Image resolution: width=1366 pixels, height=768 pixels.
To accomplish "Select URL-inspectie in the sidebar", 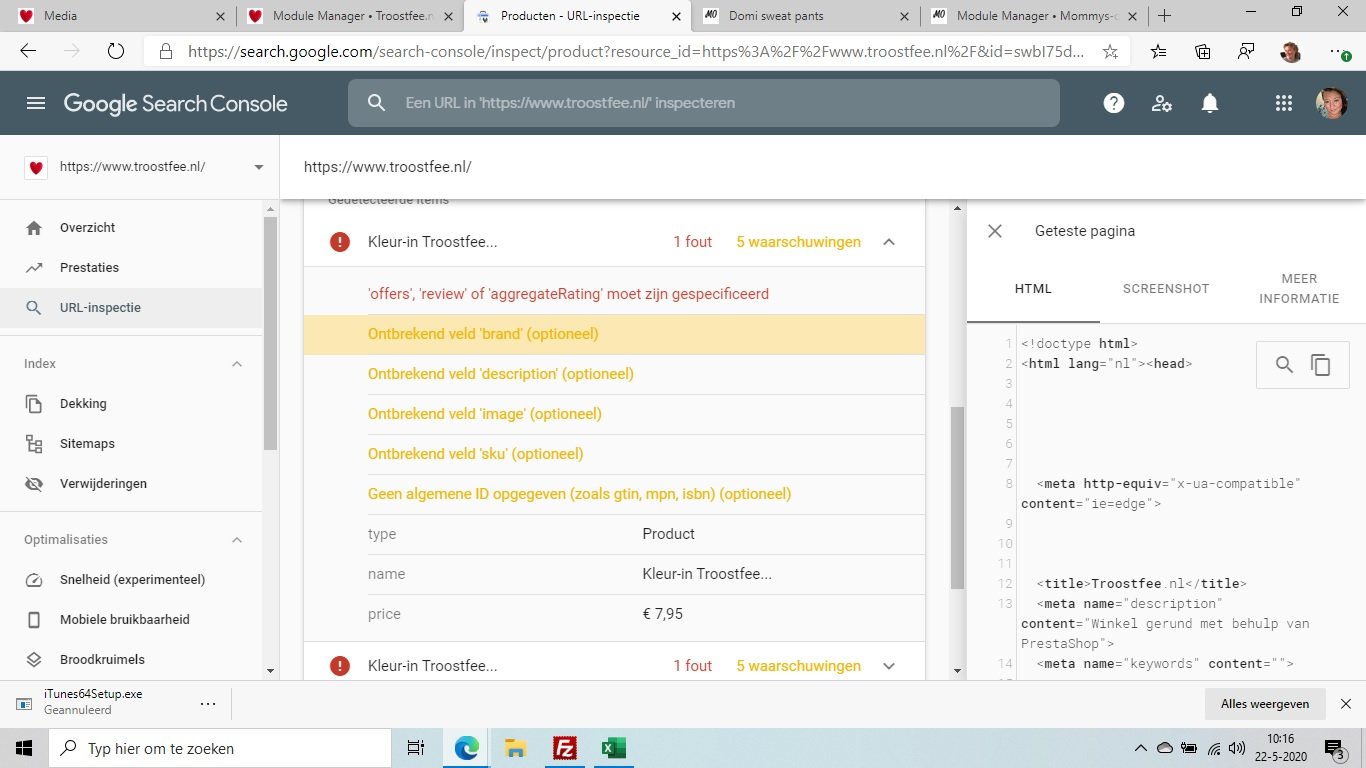I will tap(132, 308).
